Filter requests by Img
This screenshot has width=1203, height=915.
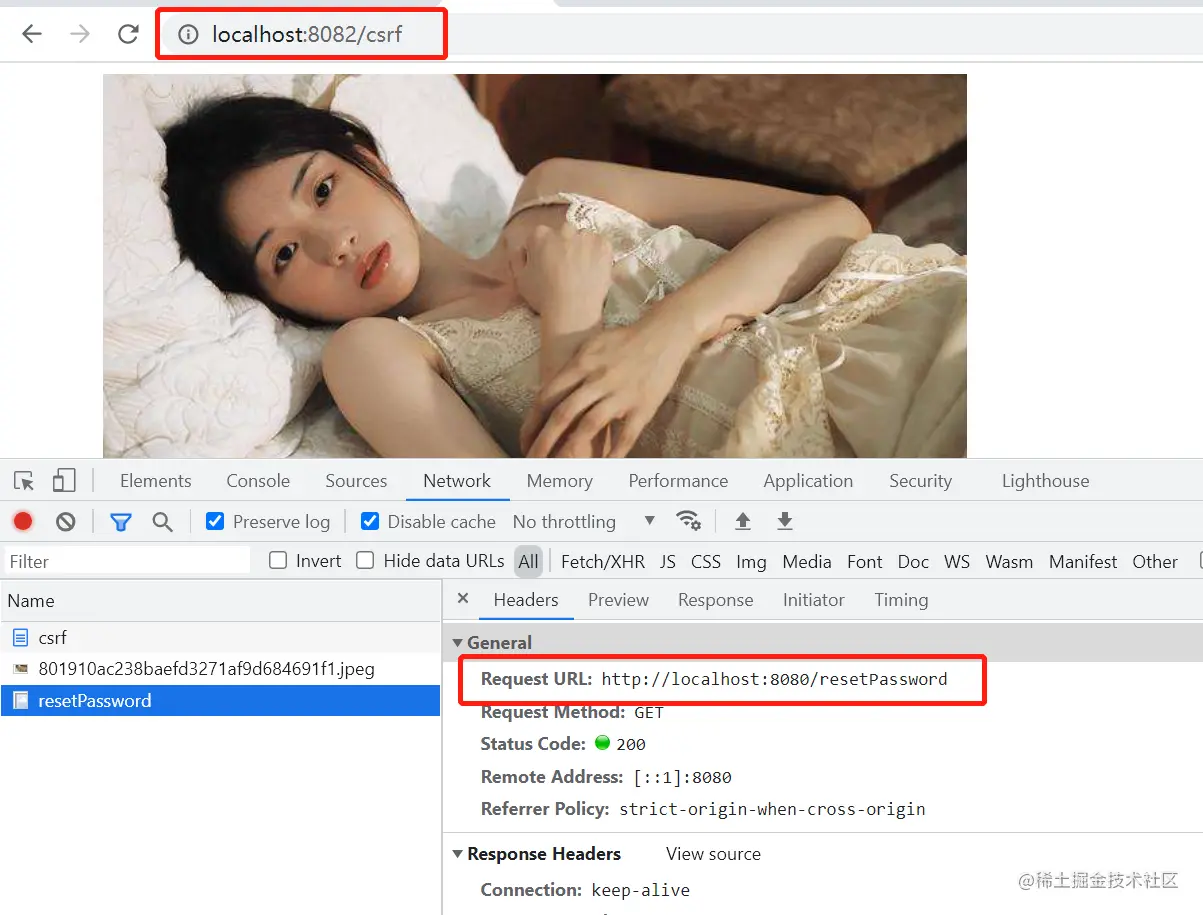[x=751, y=562]
